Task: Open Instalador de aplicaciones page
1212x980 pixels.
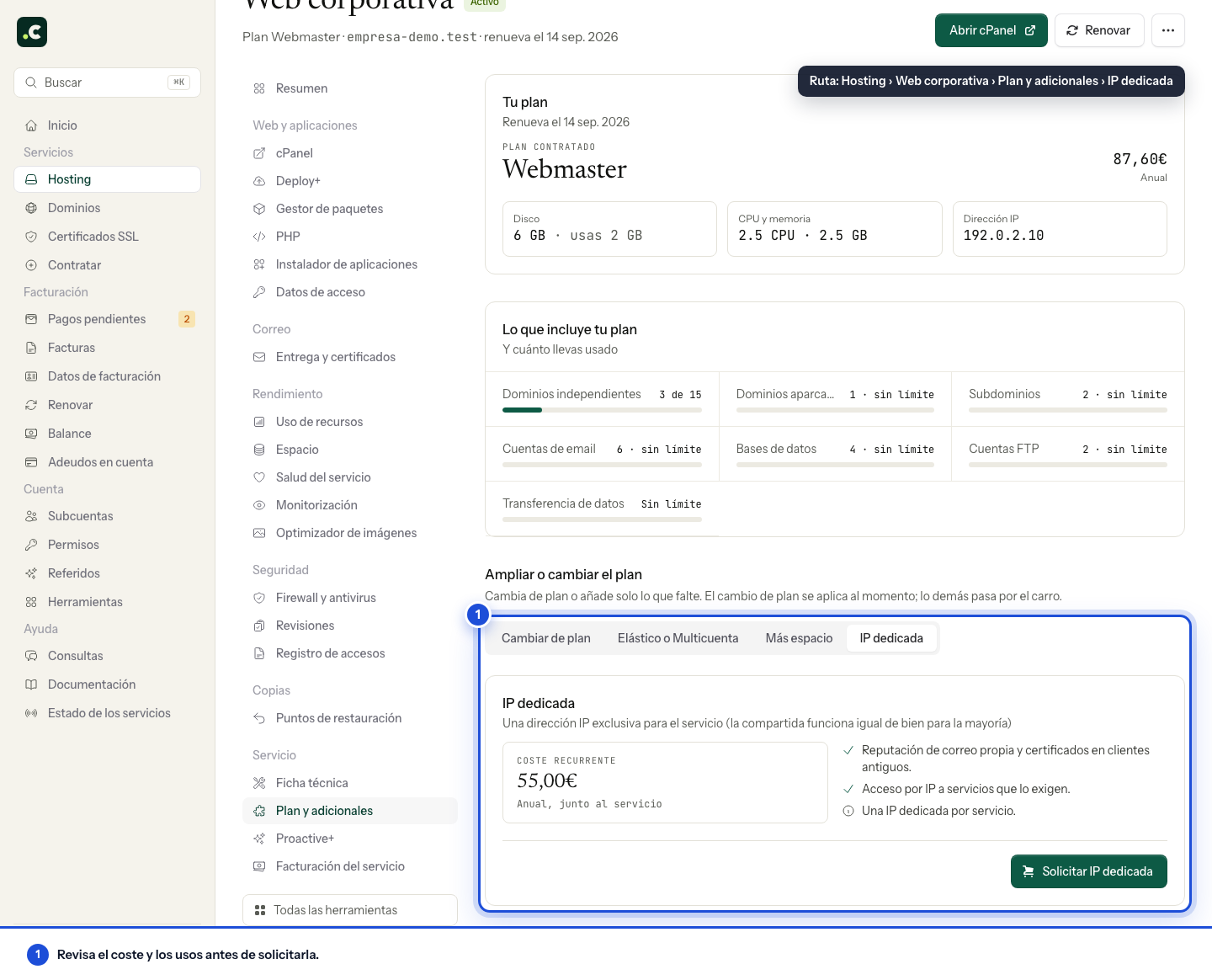Action: point(350,264)
